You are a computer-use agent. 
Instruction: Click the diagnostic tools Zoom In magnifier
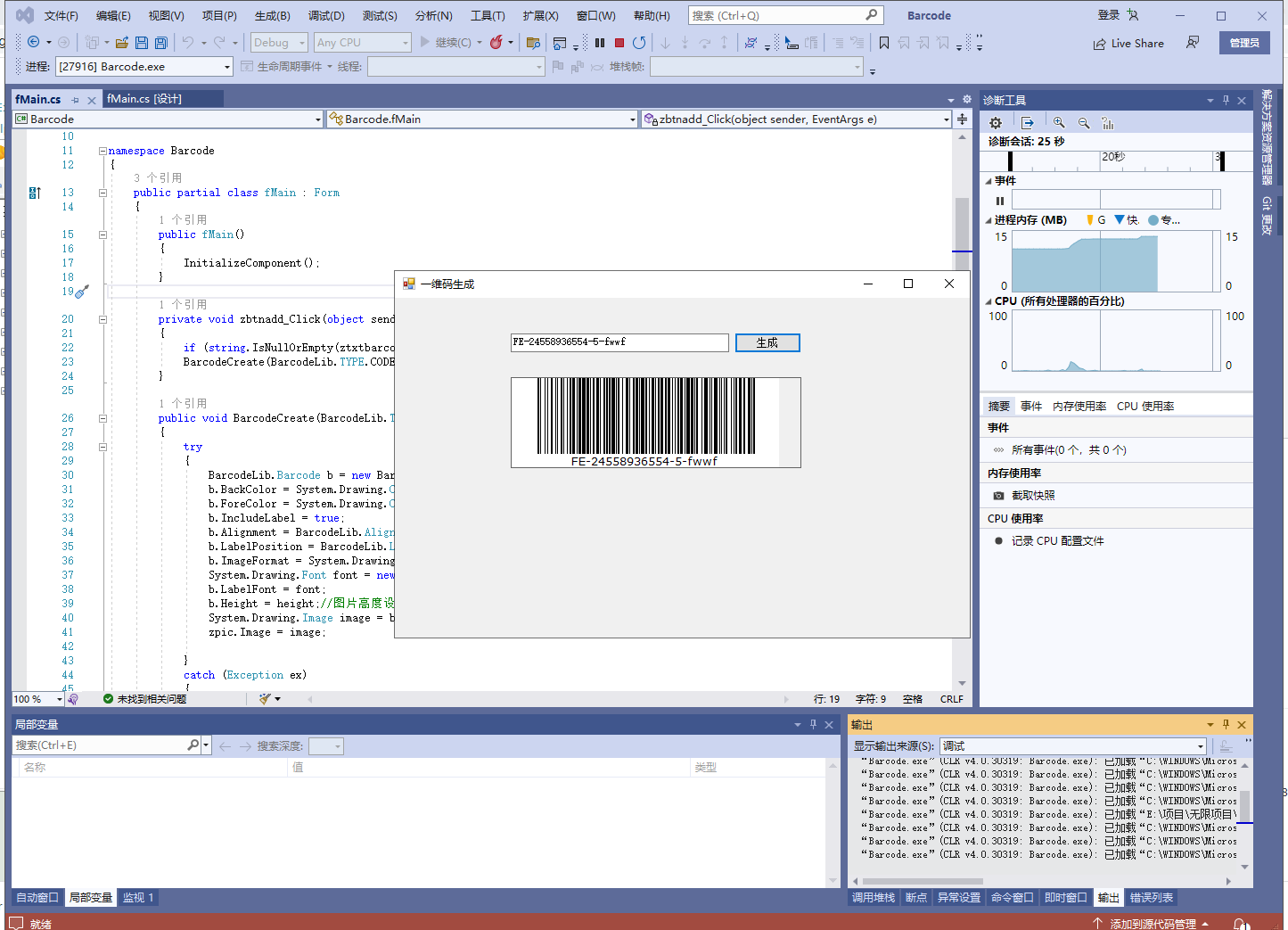tap(1059, 123)
